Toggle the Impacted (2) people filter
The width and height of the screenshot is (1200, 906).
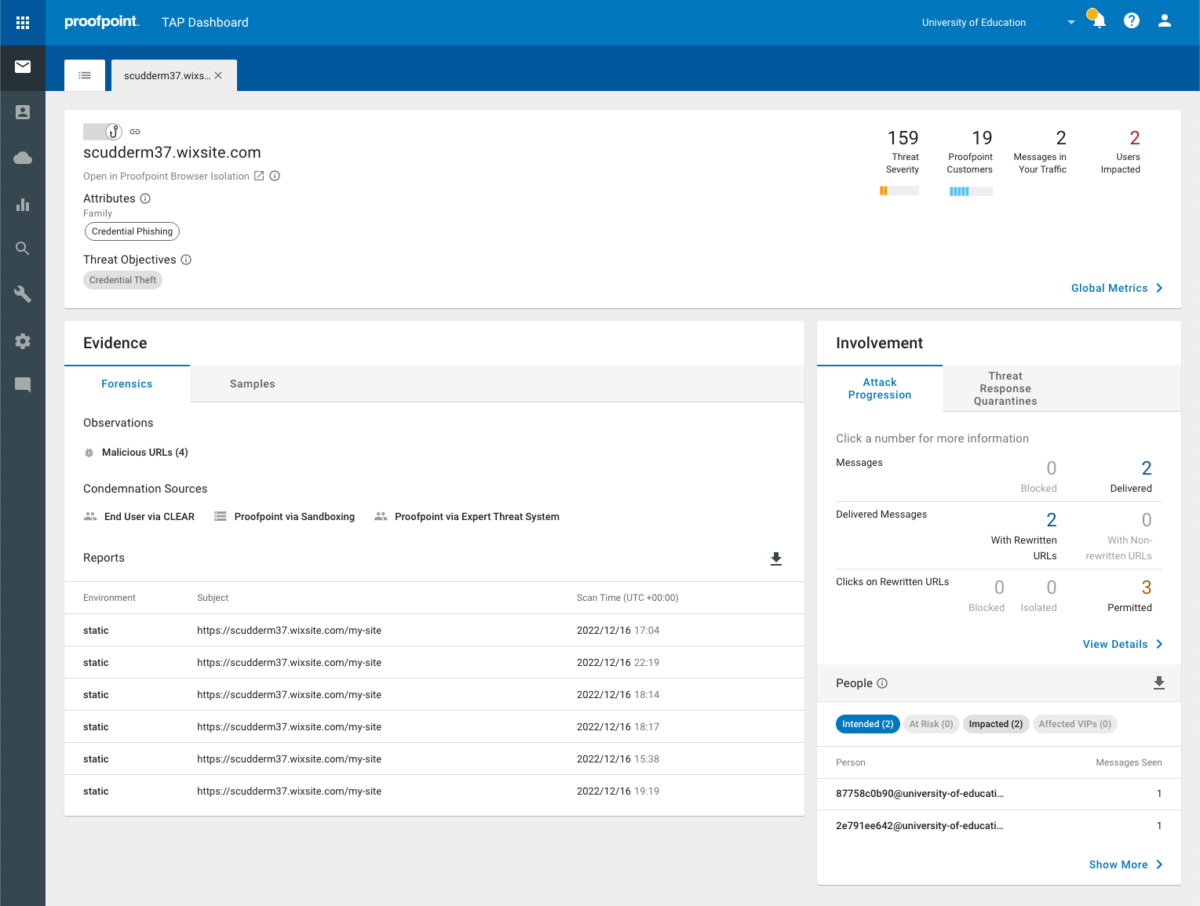pos(996,723)
